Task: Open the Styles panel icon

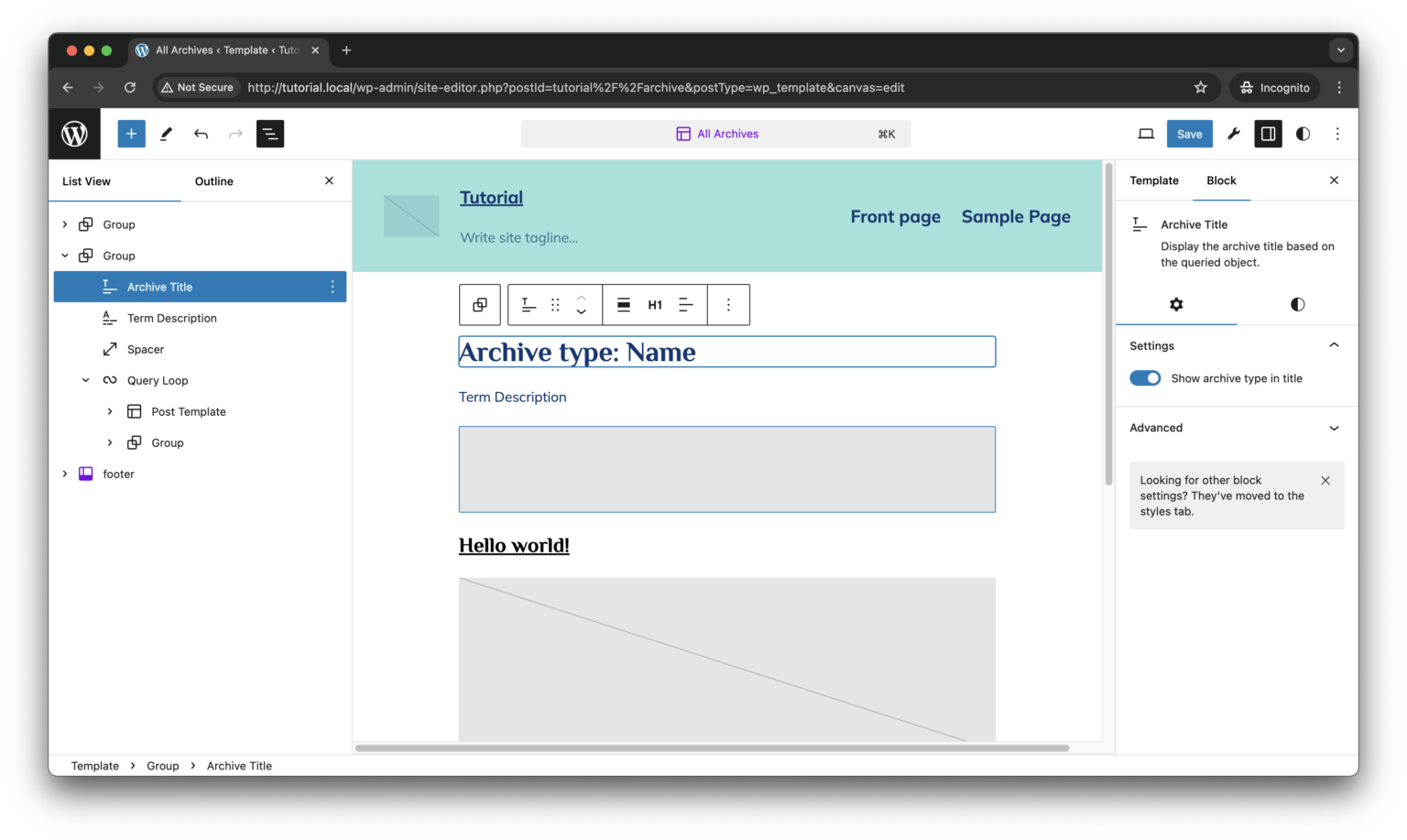Action: click(1302, 133)
